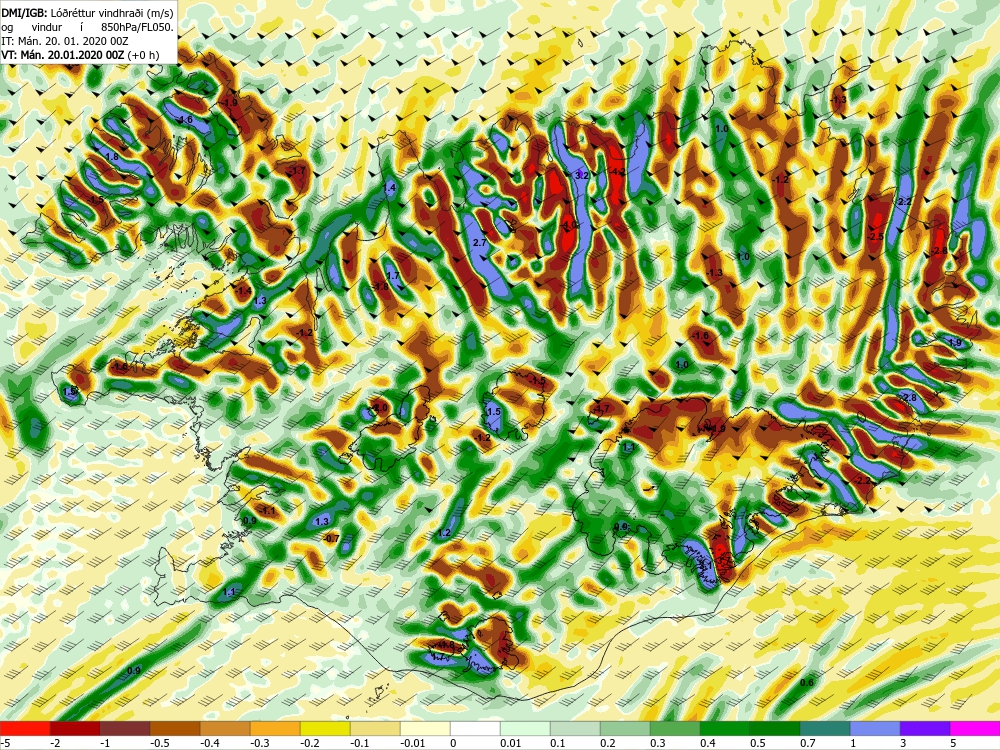1000x750 pixels.
Task: Click the teal legend swatch above 0.7
Action: tap(825, 728)
